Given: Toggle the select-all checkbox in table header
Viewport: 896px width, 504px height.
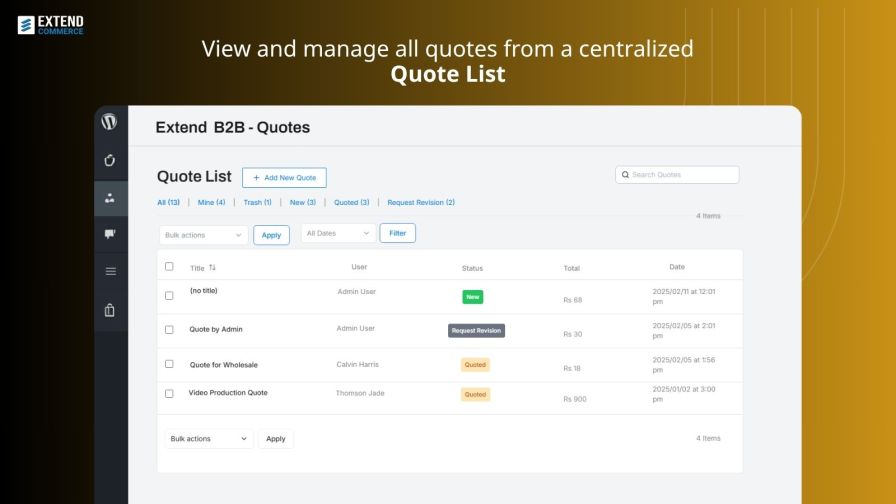Looking at the screenshot, I should click(x=169, y=266).
